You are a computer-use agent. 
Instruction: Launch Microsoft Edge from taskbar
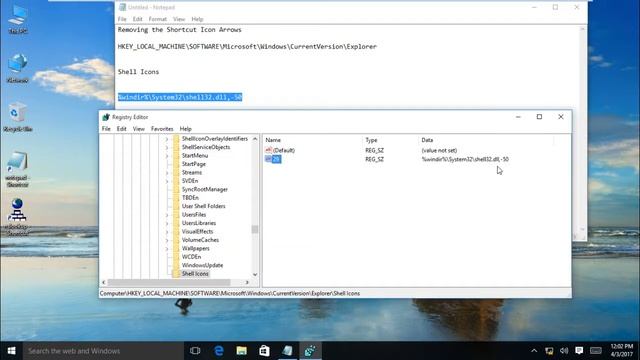pos(219,351)
